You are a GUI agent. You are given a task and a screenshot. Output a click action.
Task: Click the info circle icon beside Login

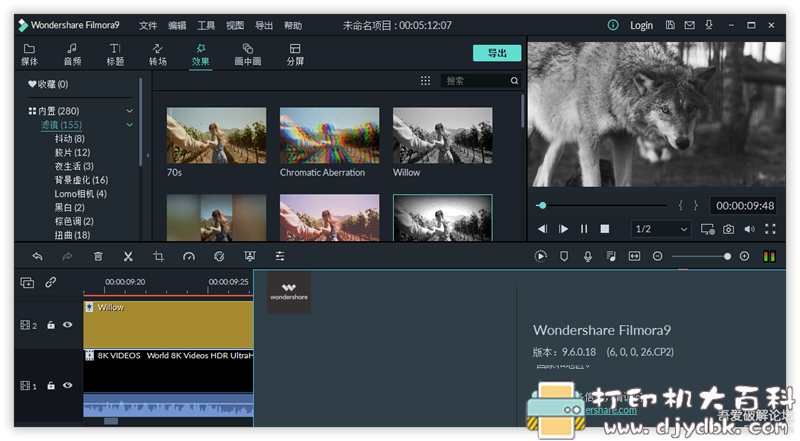[x=613, y=25]
